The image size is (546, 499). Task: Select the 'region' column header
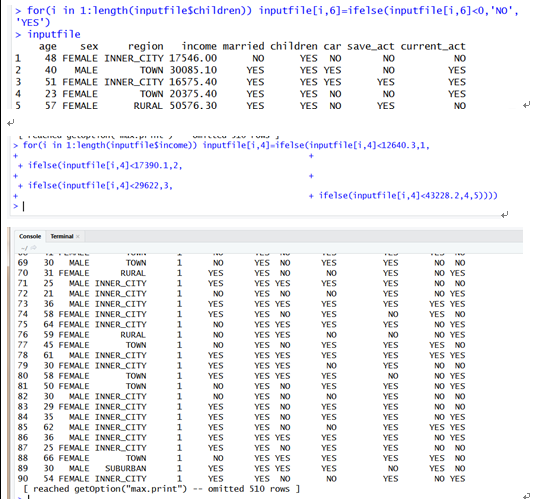coord(146,46)
